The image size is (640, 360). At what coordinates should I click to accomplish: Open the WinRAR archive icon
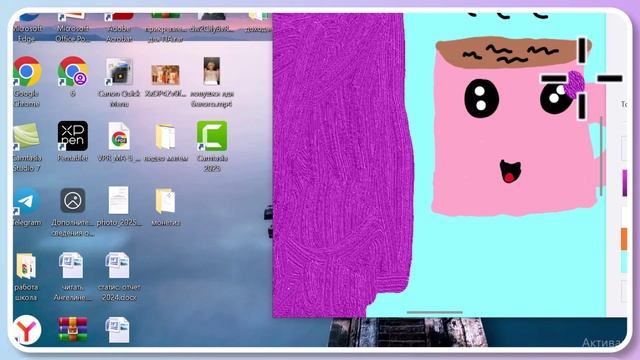pyautogui.click(x=73, y=329)
